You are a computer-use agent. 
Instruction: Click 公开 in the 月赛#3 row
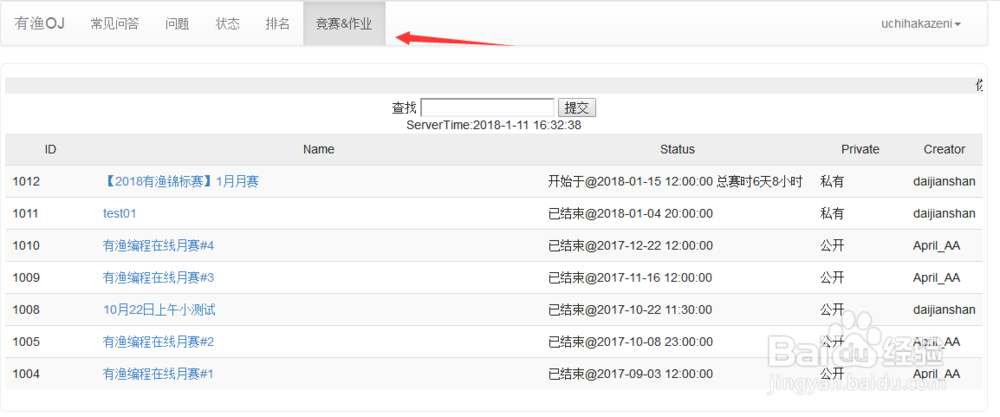832,277
